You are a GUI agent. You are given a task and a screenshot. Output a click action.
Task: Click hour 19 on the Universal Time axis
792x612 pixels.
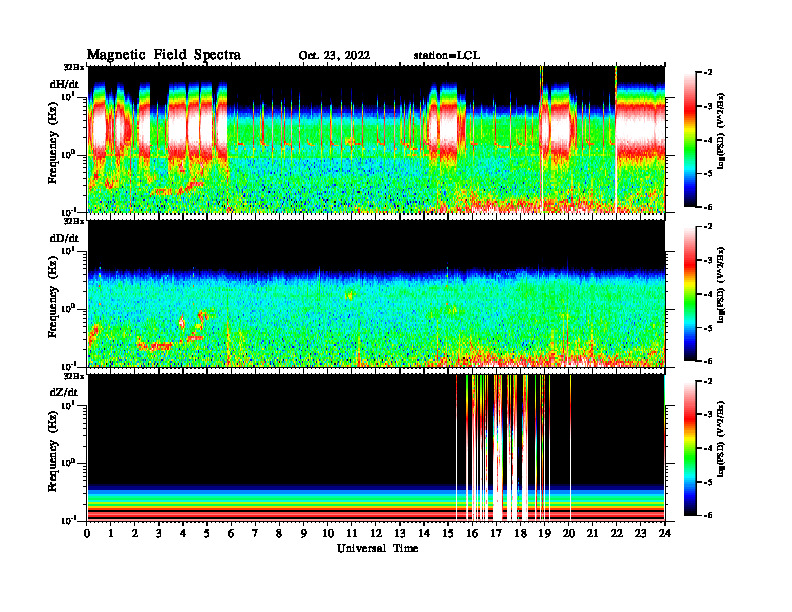click(544, 533)
